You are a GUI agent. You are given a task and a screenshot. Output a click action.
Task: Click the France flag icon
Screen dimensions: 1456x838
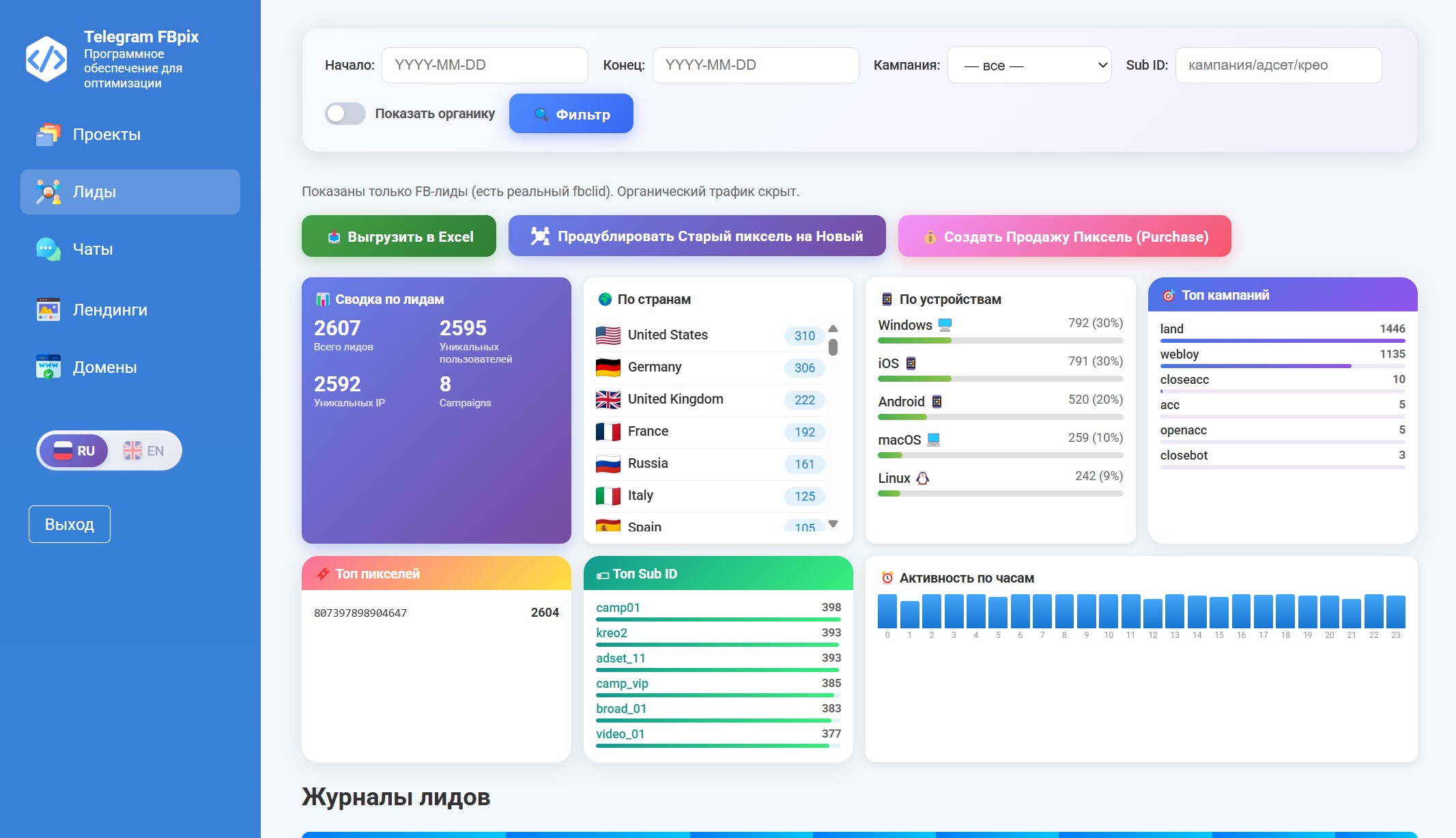coord(608,432)
